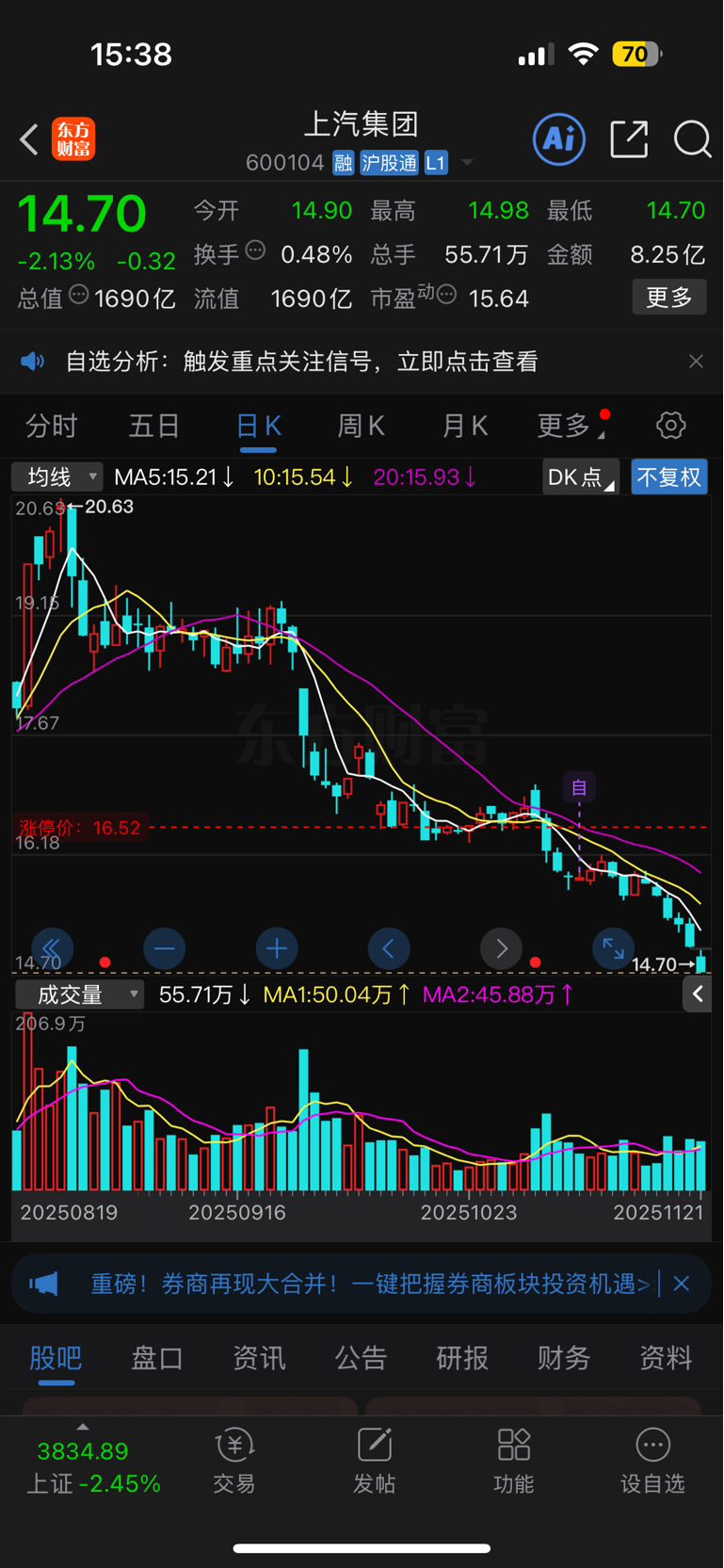Switch to the 资料 tab

tap(666, 1358)
